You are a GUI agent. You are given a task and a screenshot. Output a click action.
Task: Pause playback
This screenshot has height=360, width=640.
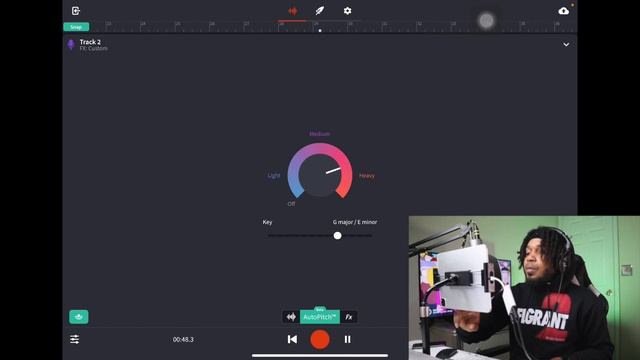(347, 339)
